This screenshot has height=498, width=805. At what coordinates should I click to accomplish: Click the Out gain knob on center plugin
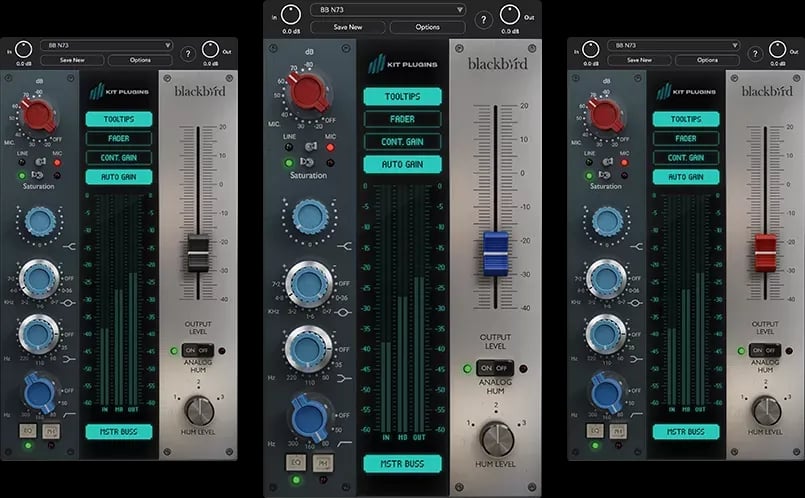pos(510,14)
